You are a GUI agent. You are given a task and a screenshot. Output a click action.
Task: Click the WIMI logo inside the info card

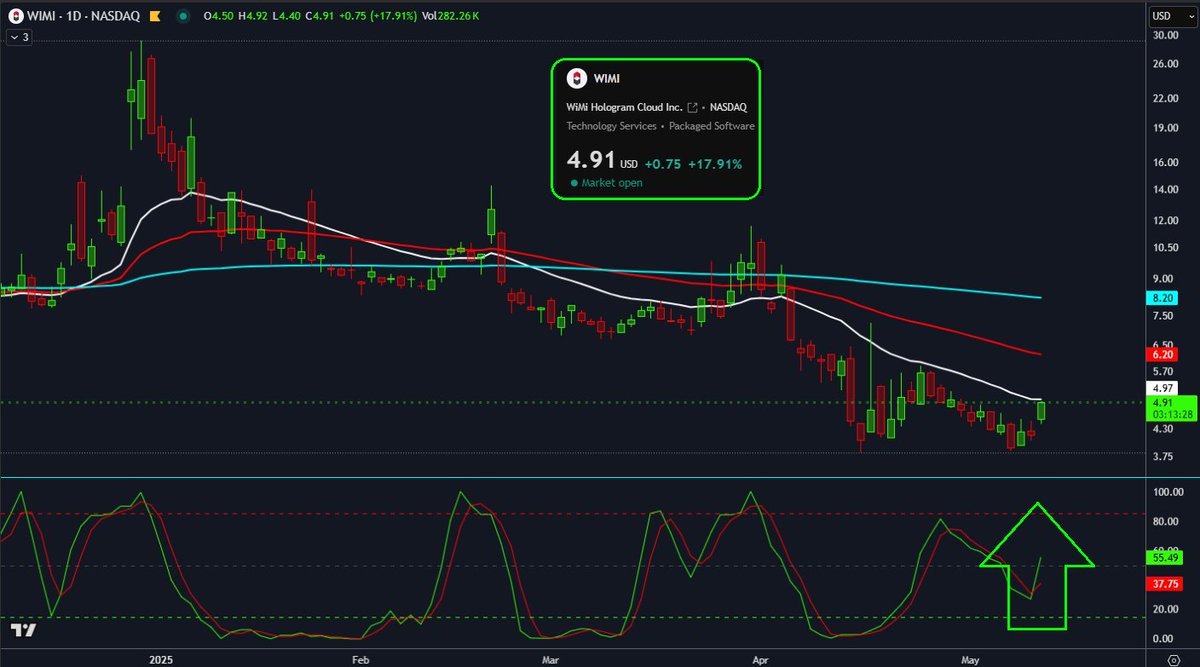(x=576, y=78)
